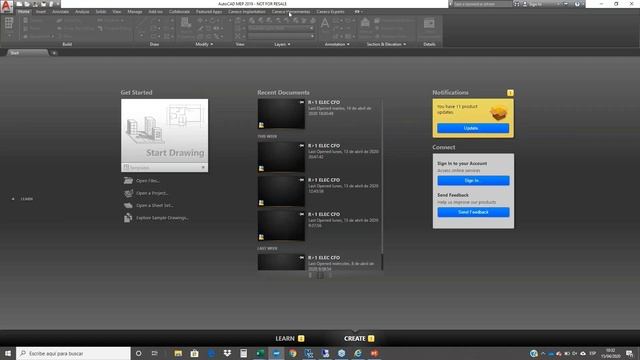This screenshot has width=640, height=360.
Task: Select the Manage ribbon tab
Action: (x=135, y=11)
